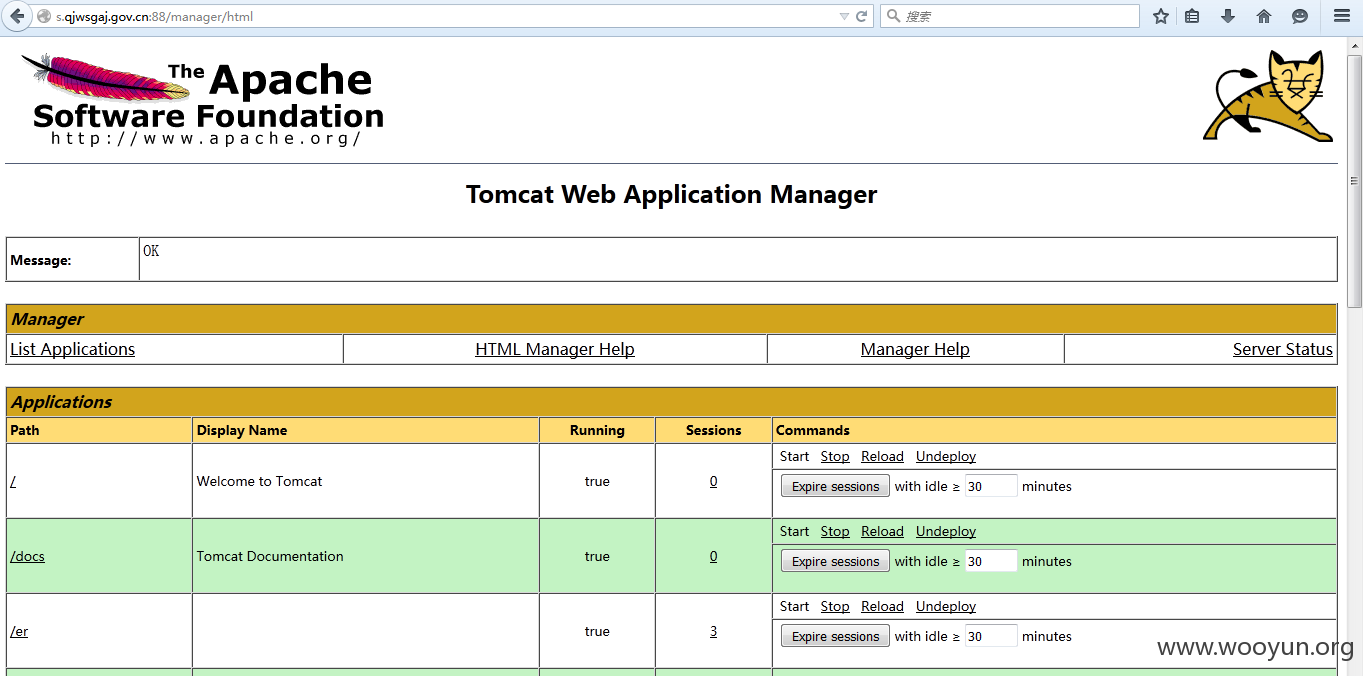Click the Tomcat cat logo

[x=1268, y=96]
